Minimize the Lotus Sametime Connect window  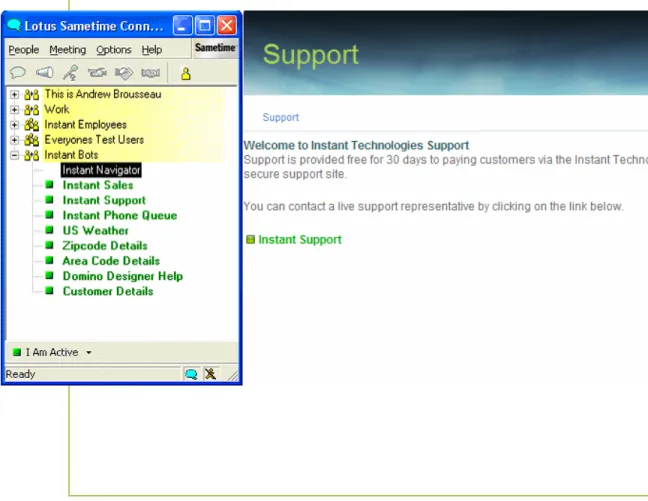[182, 26]
